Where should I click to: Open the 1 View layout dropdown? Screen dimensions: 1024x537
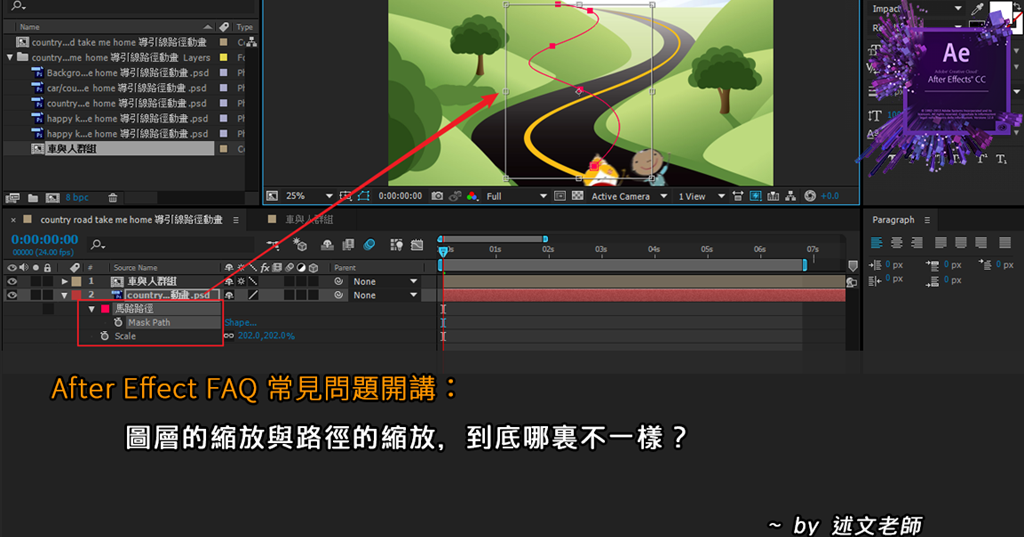(x=701, y=196)
